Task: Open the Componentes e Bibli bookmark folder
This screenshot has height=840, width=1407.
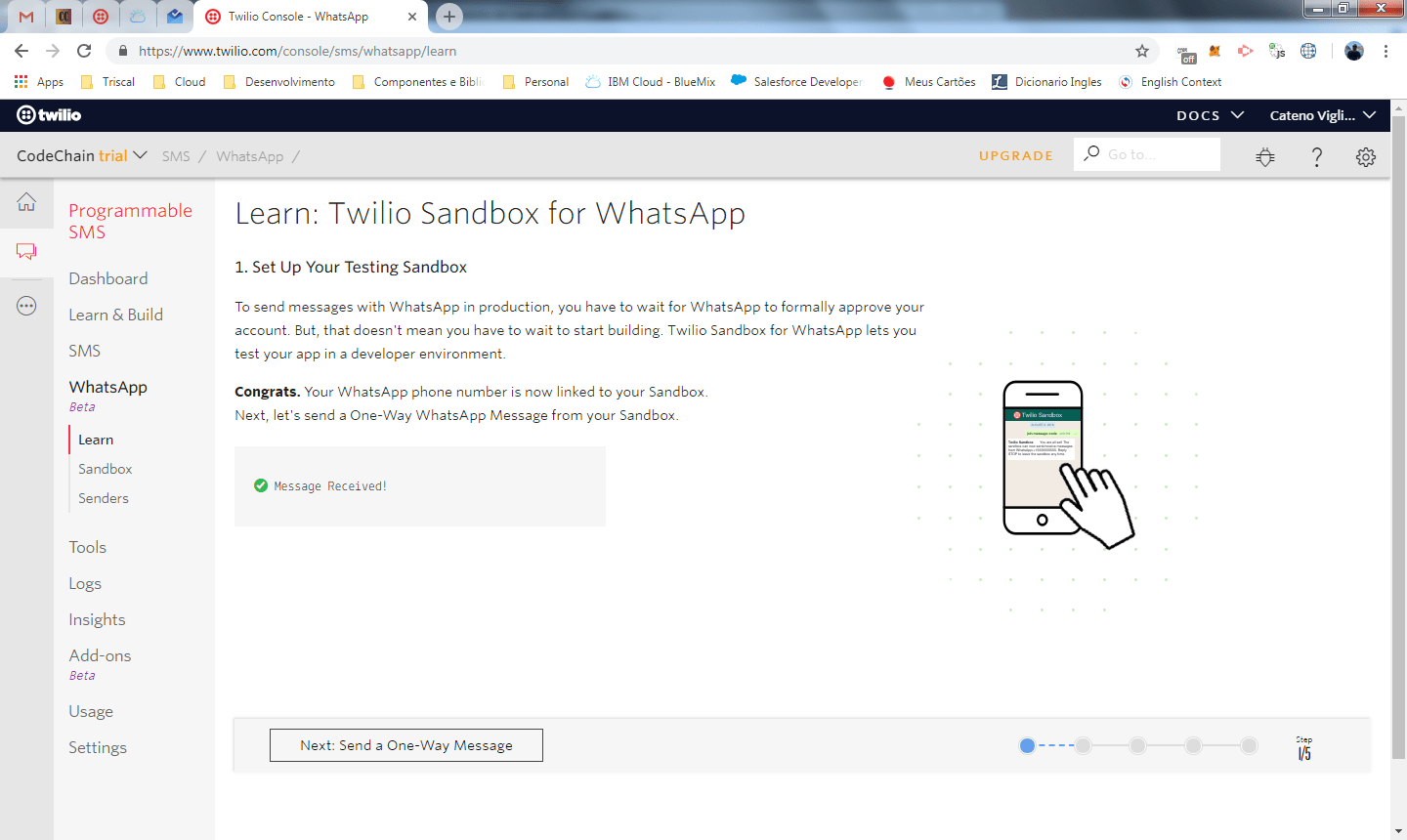Action: pos(418,82)
